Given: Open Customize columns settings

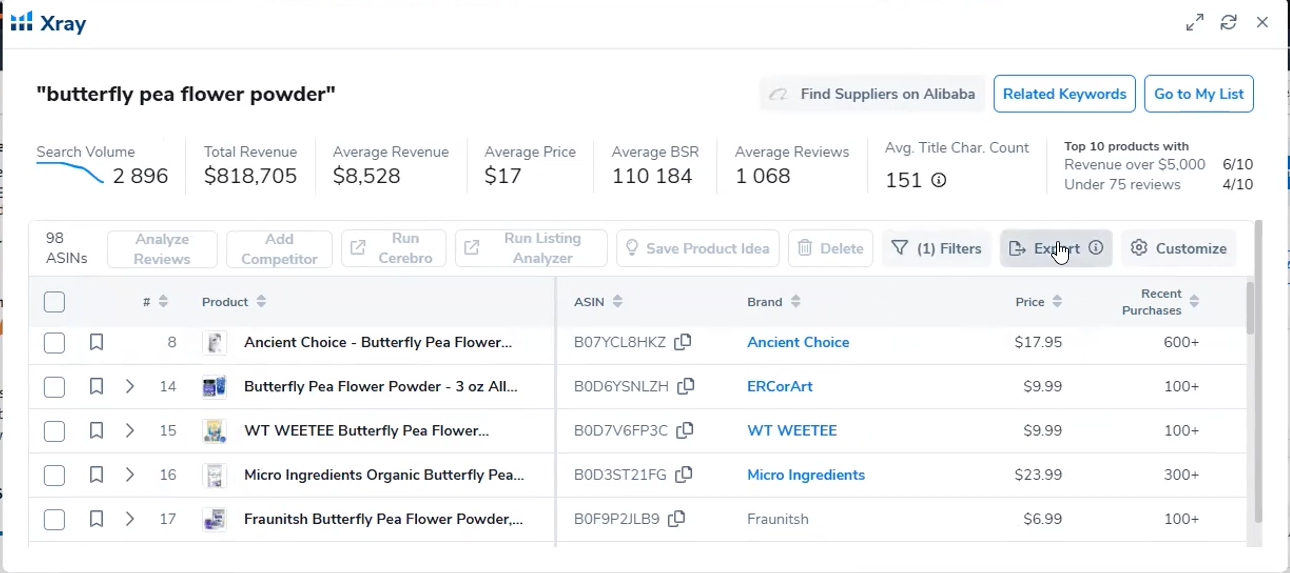Looking at the screenshot, I should pyautogui.click(x=1179, y=249).
